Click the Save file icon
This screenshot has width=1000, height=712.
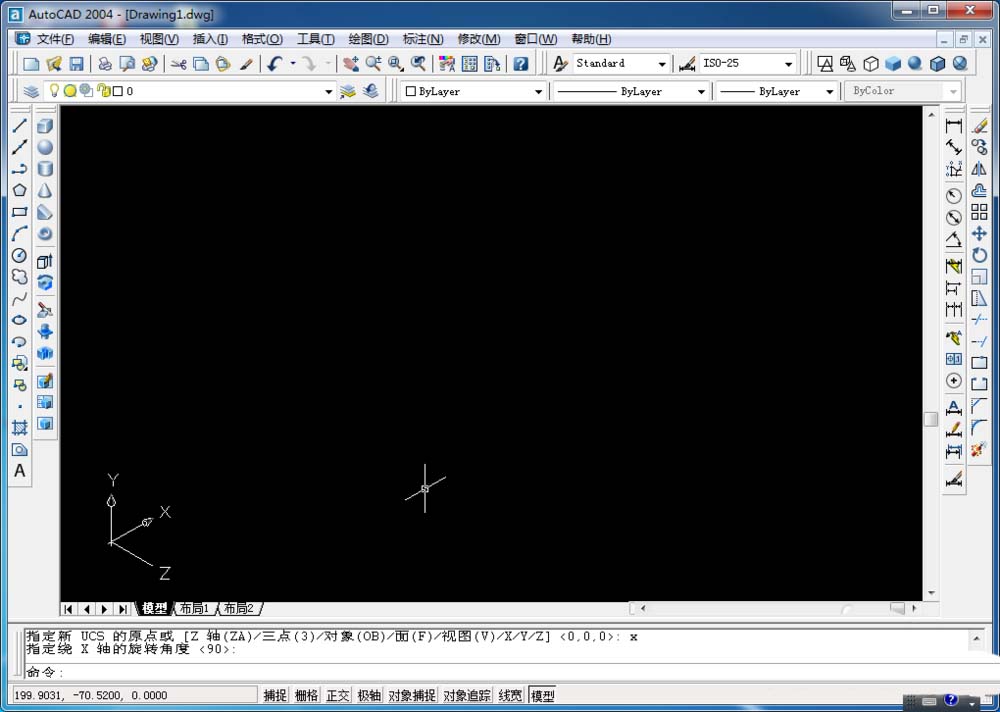(77, 64)
